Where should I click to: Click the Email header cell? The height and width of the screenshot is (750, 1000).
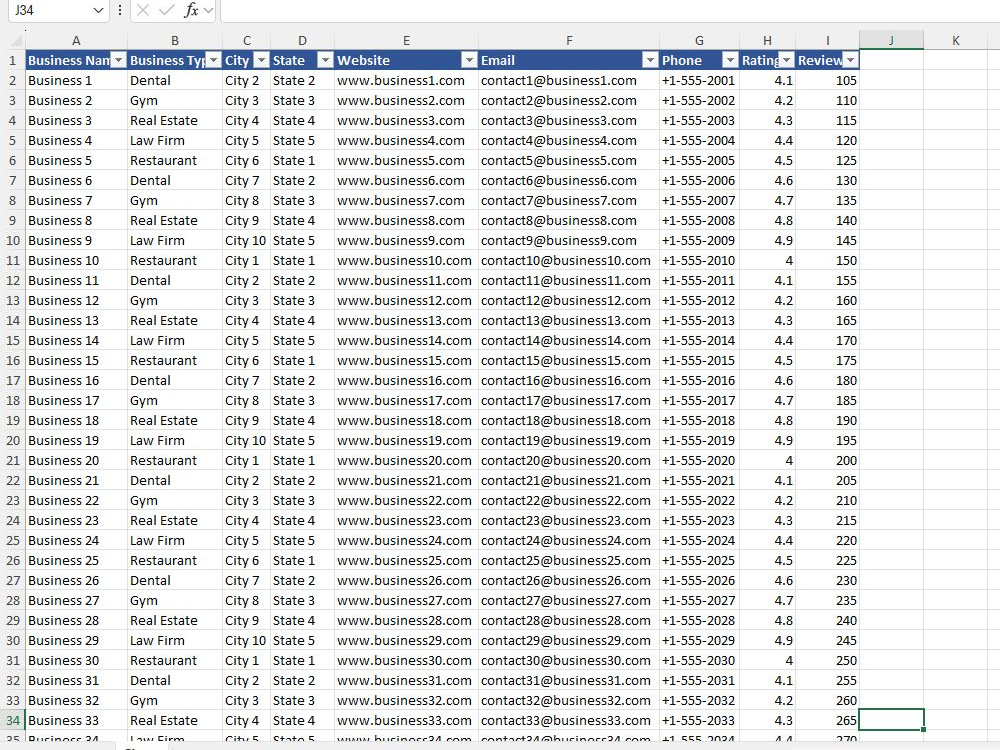(x=569, y=60)
